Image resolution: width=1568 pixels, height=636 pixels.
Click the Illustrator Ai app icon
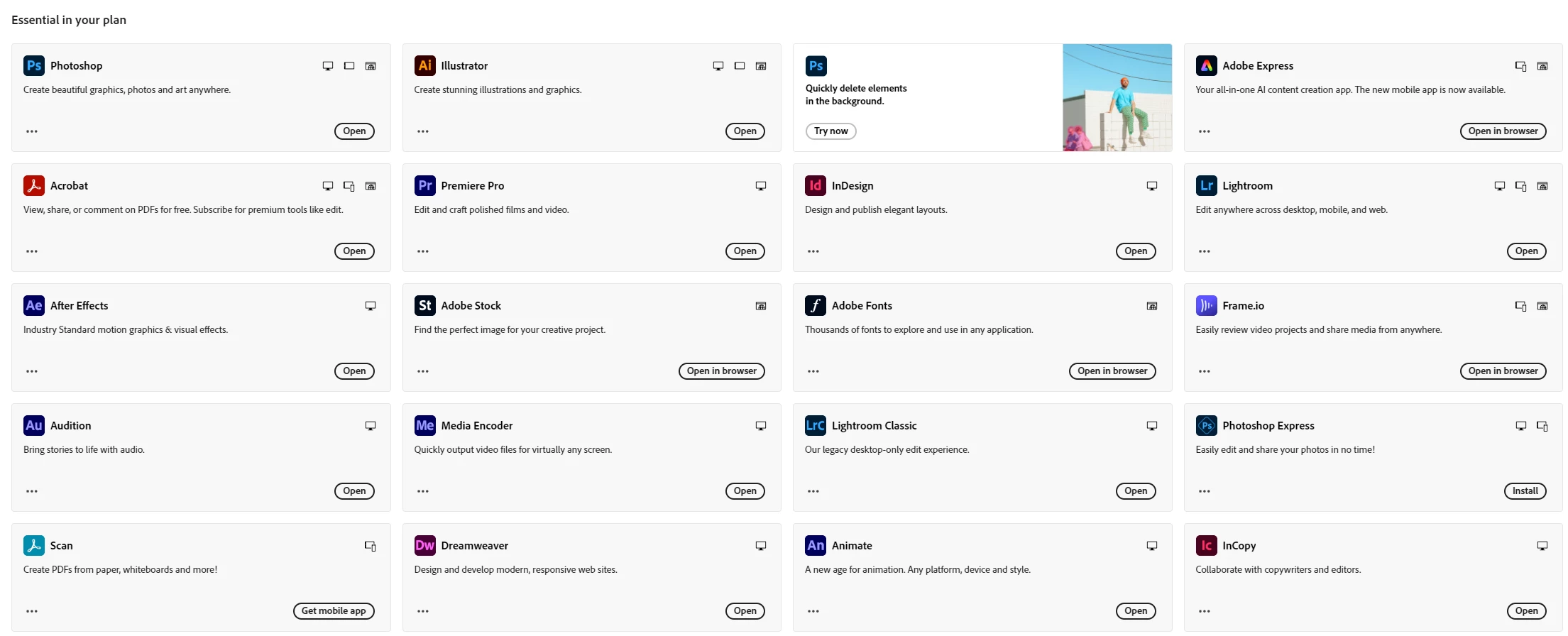tap(424, 65)
